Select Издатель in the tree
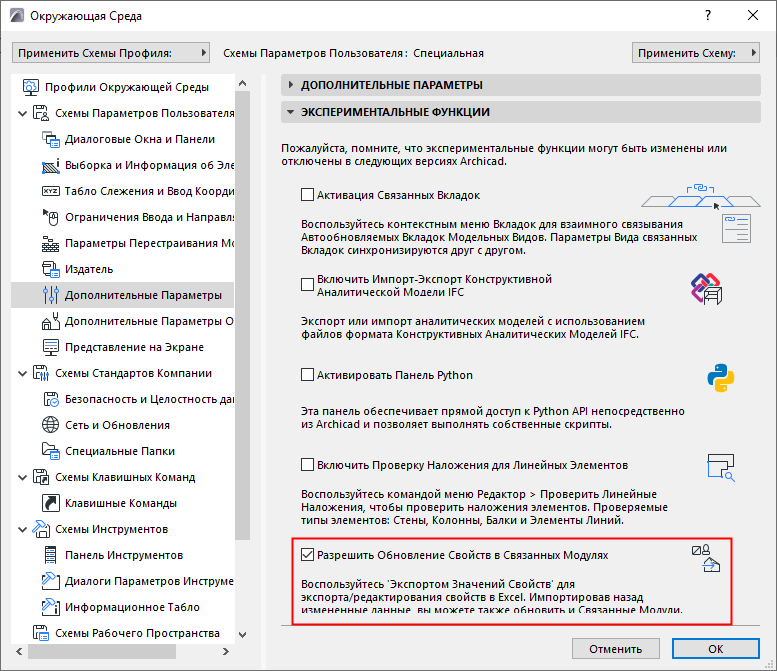 (89, 269)
